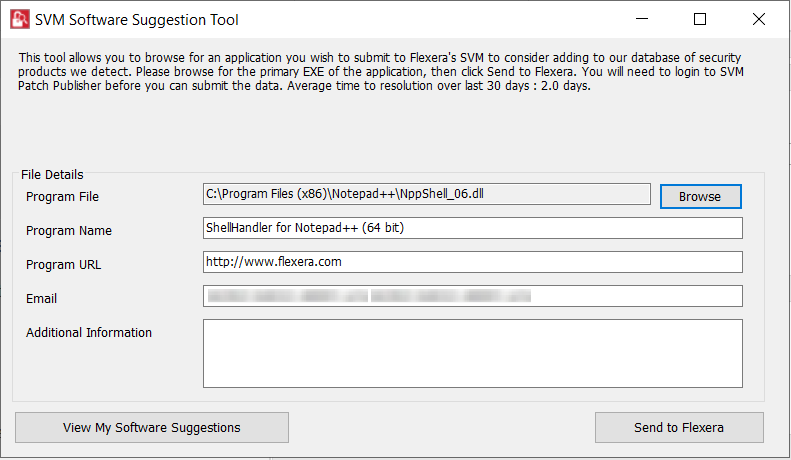Click the Program File path field
The image size is (791, 460).
tap(427, 194)
